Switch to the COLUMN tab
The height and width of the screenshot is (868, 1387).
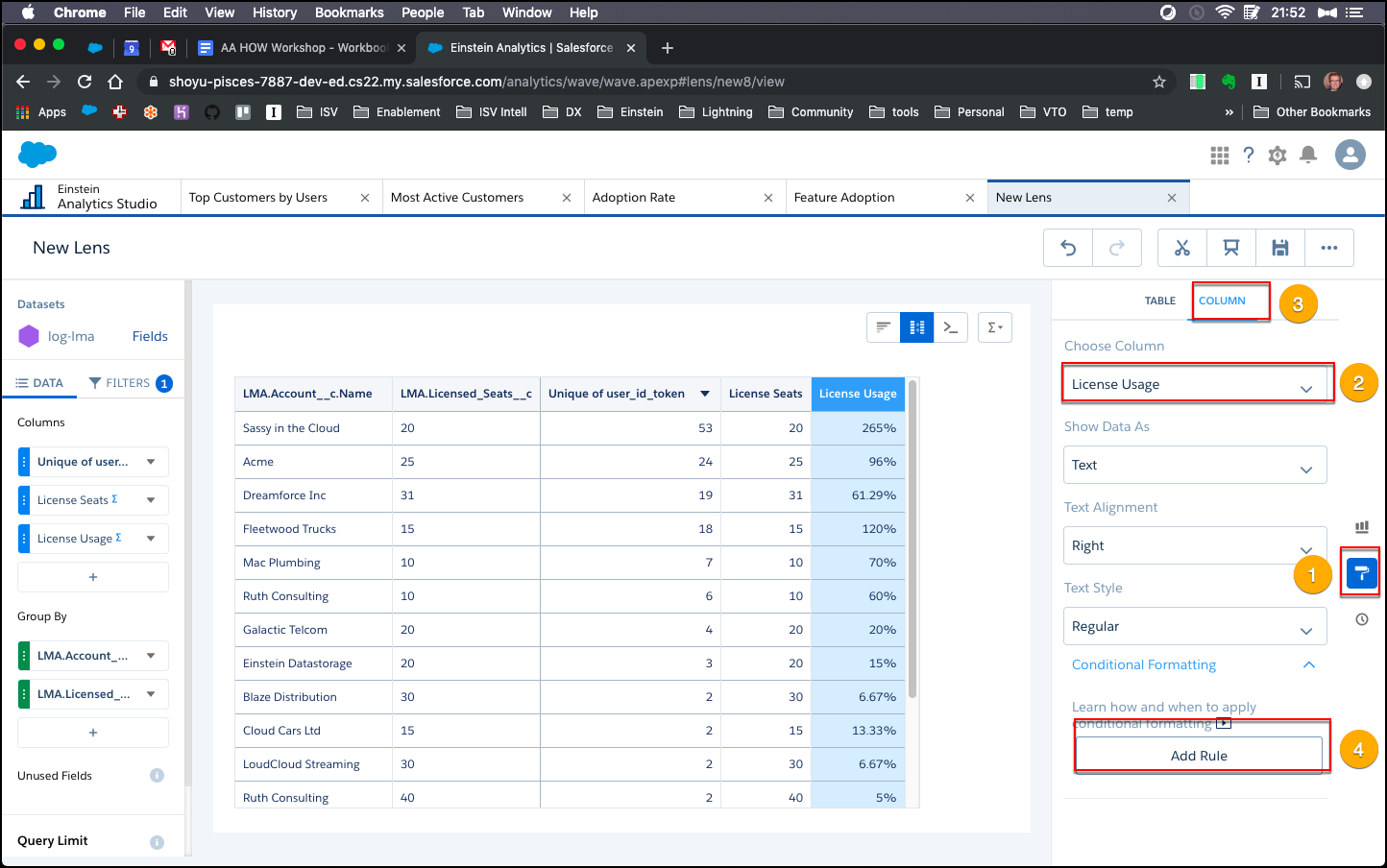(1222, 301)
